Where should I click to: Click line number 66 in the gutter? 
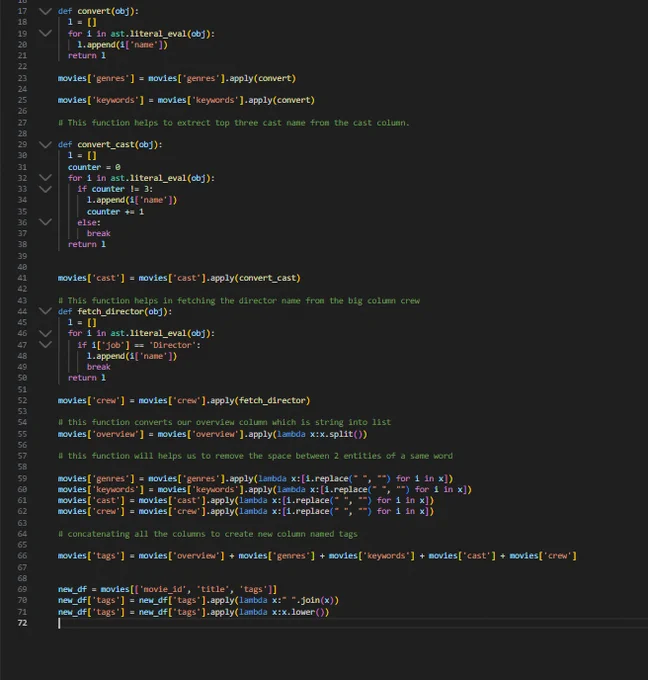pos(22,556)
